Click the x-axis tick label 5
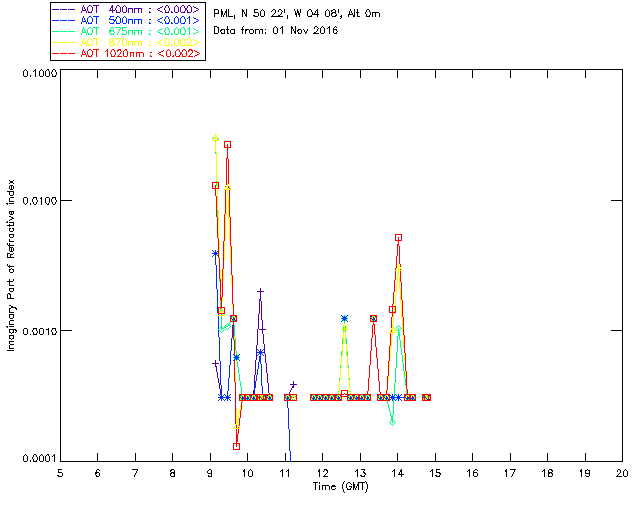This screenshot has height=512, width=640. coord(60,473)
